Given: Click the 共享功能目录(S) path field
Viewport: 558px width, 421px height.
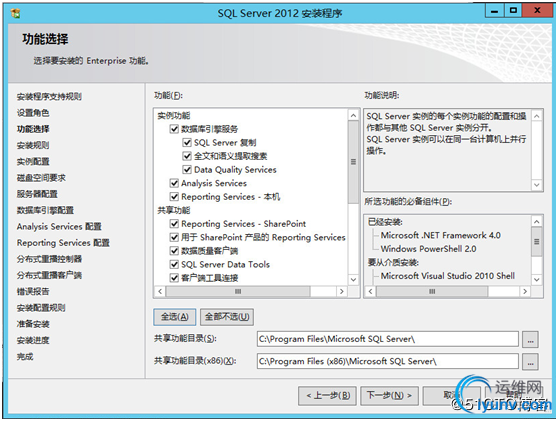Looking at the screenshot, I should pos(388,339).
